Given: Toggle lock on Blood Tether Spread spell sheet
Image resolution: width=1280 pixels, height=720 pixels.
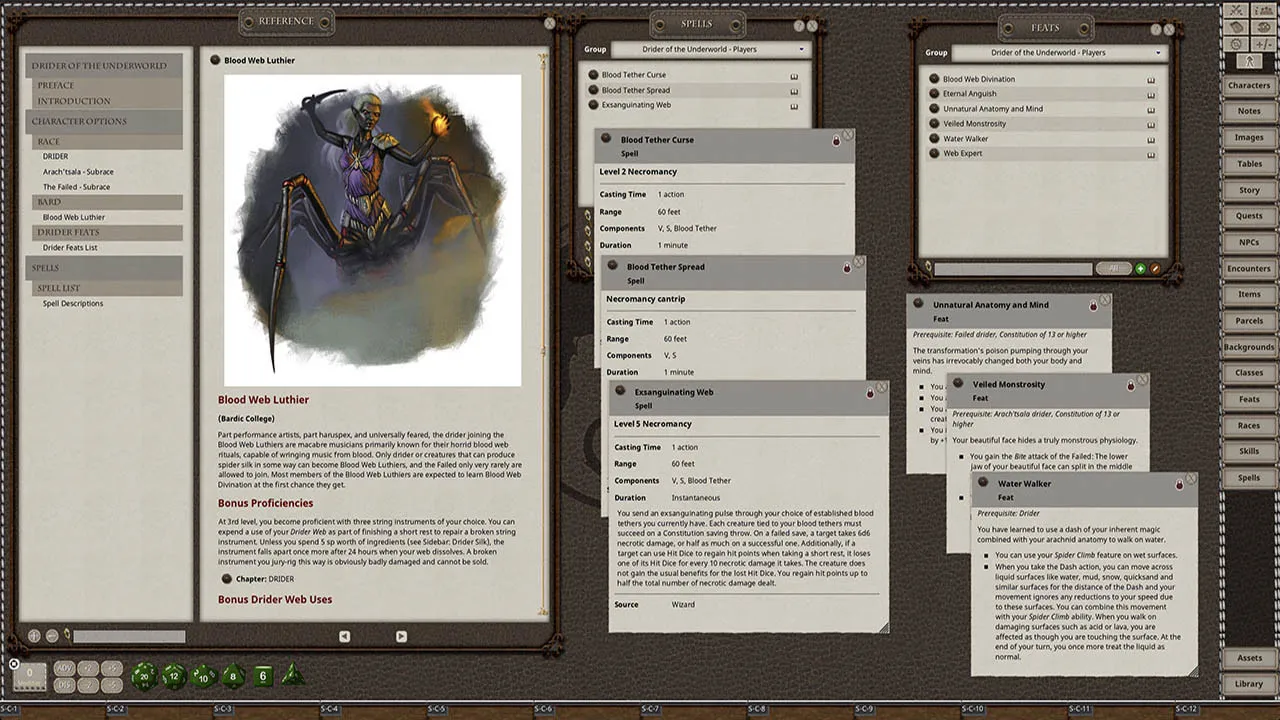Looking at the screenshot, I should pyautogui.click(x=847, y=268).
